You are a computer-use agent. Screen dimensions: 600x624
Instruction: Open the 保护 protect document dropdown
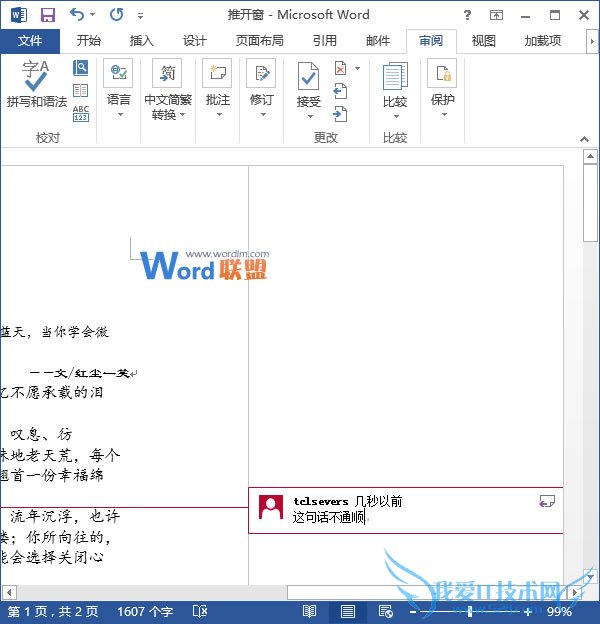coord(442,88)
